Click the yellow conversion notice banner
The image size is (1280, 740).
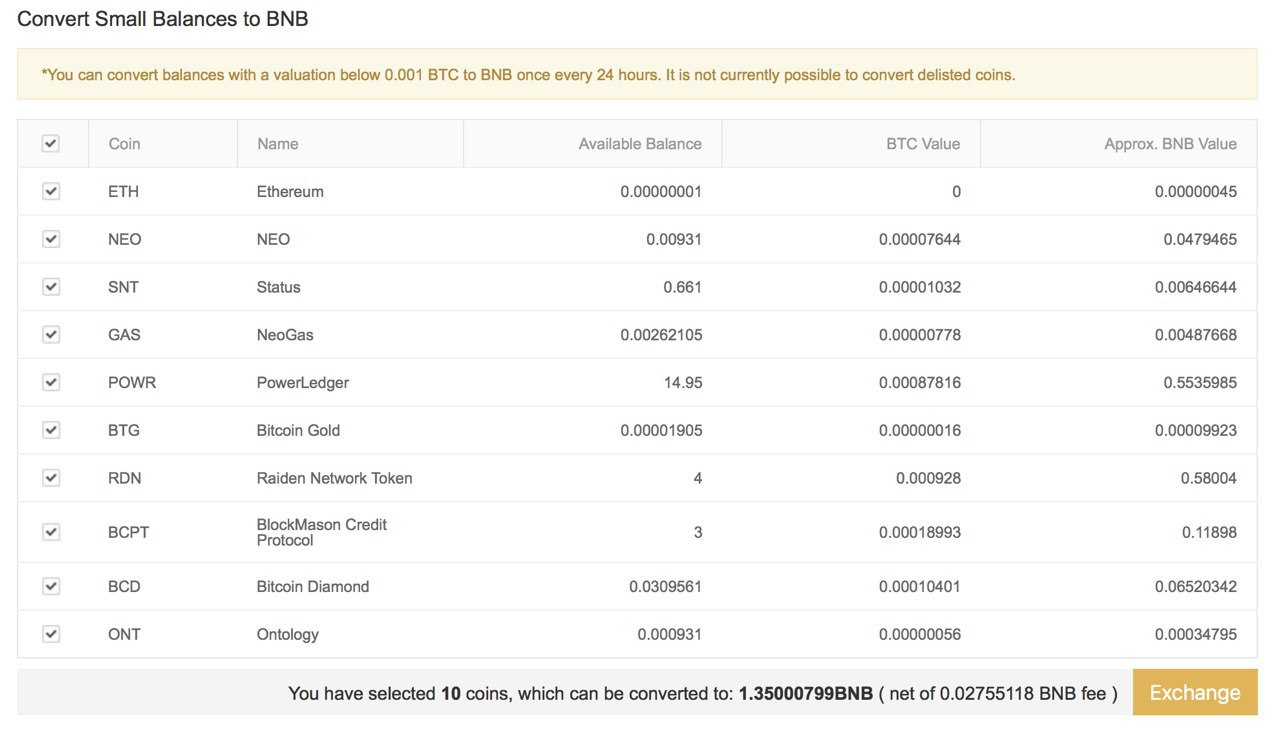click(637, 74)
